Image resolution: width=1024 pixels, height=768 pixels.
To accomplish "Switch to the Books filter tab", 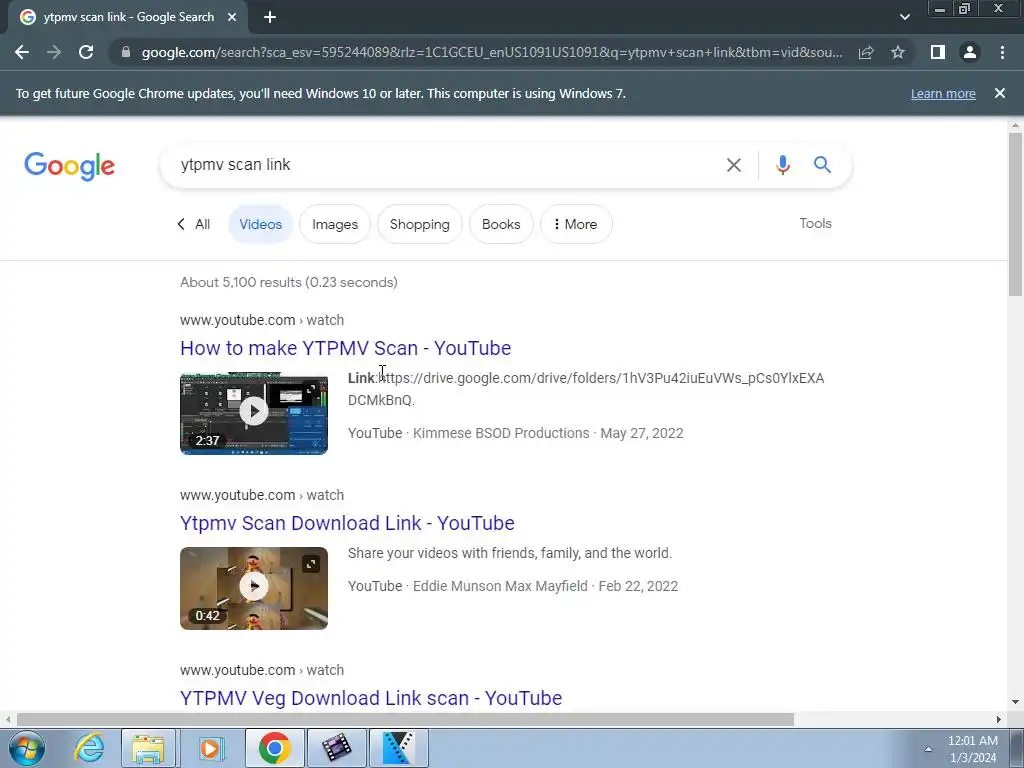I will (x=501, y=224).
